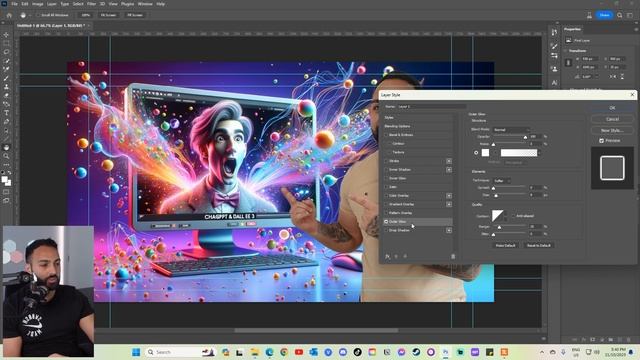Open the File menu
640x360 pixels.
click(14, 4)
